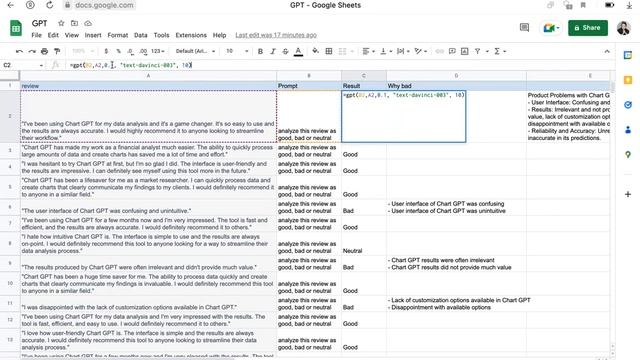Open the last edit history link
This screenshot has height=360, width=640.
click(276, 36)
